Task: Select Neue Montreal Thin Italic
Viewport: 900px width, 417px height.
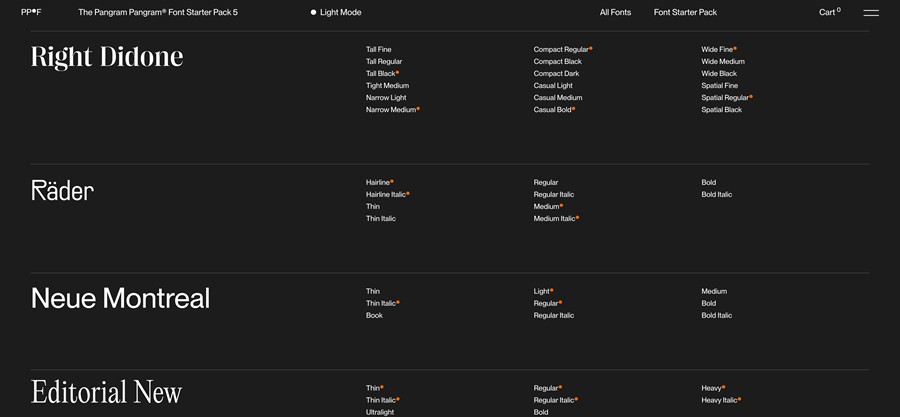Action: point(382,303)
